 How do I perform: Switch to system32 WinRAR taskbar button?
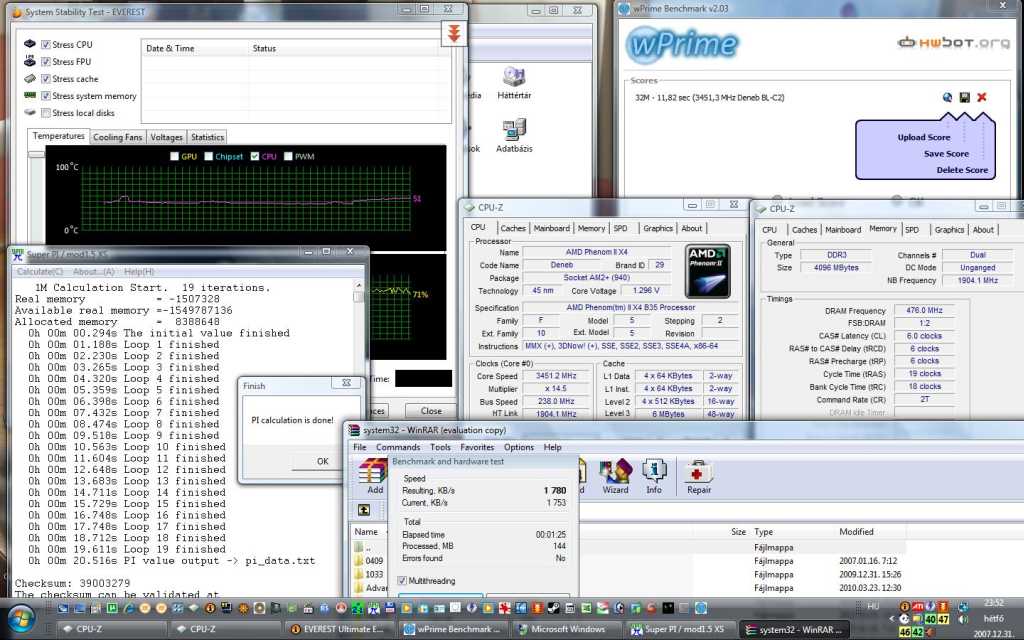pos(795,629)
